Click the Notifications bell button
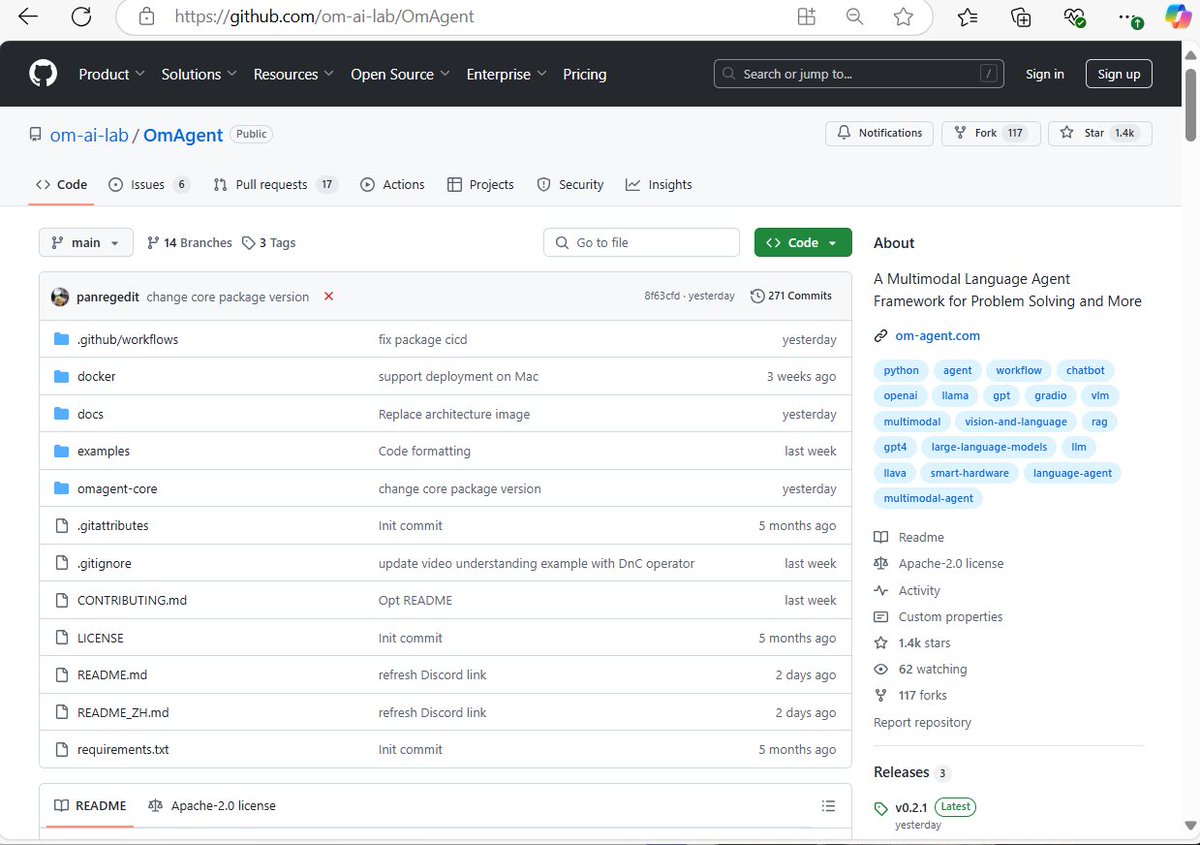Viewport: 1200px width, 845px height. pos(880,133)
